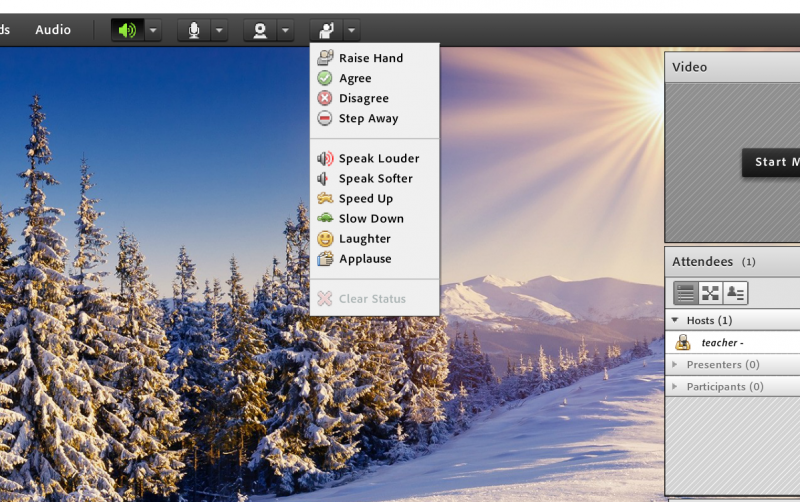800x502 pixels.
Task: Choose the Slow Down turtle option
Action: click(x=370, y=218)
